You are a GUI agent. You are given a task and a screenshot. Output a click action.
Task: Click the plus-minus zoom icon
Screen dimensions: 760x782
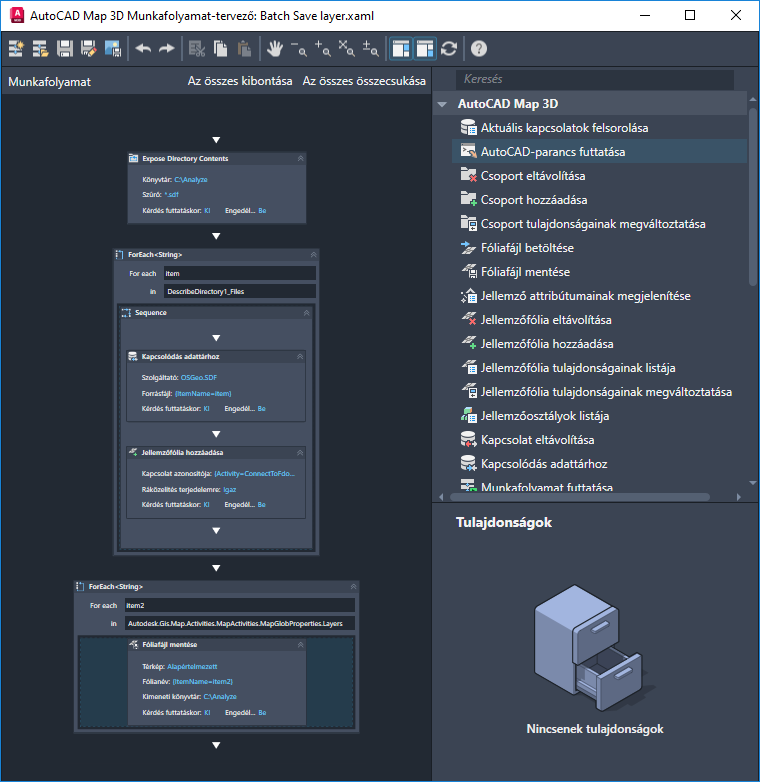point(371,49)
